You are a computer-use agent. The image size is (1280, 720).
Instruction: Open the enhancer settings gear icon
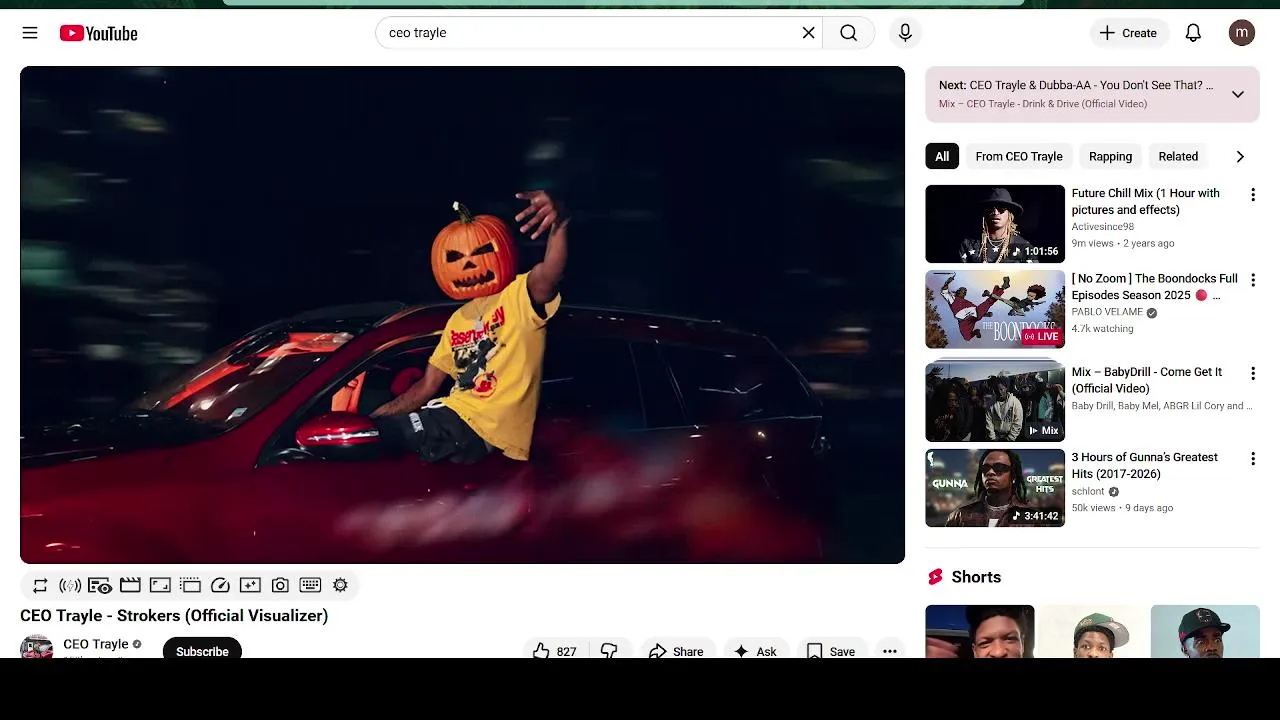tap(340, 585)
